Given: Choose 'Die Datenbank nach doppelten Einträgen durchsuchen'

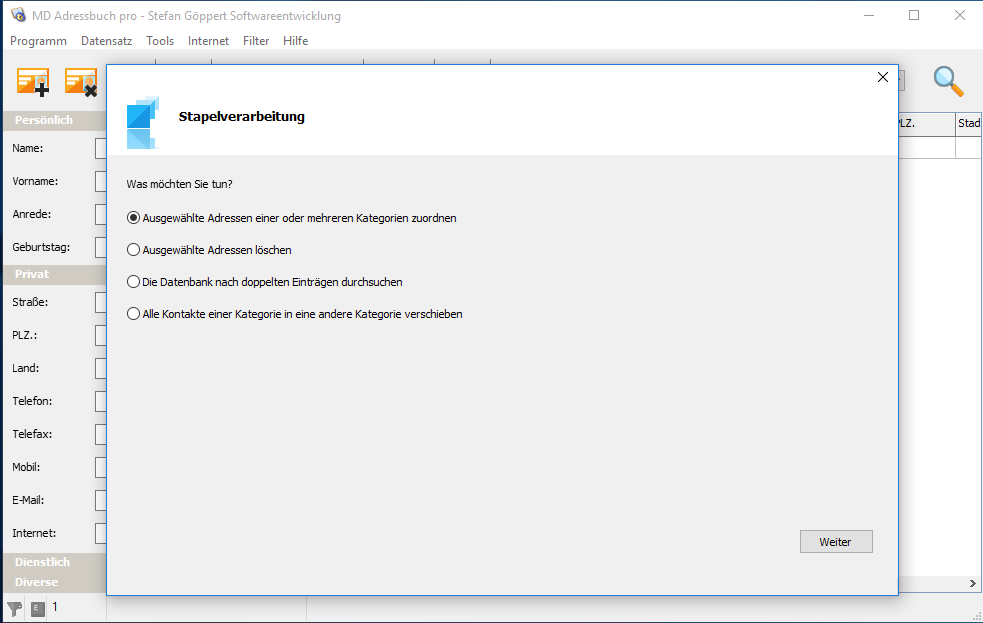Looking at the screenshot, I should click(x=134, y=282).
